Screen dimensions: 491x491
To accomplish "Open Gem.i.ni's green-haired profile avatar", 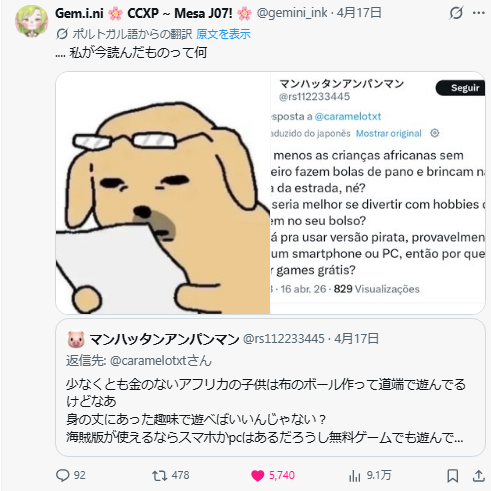I will click(x=31, y=20).
